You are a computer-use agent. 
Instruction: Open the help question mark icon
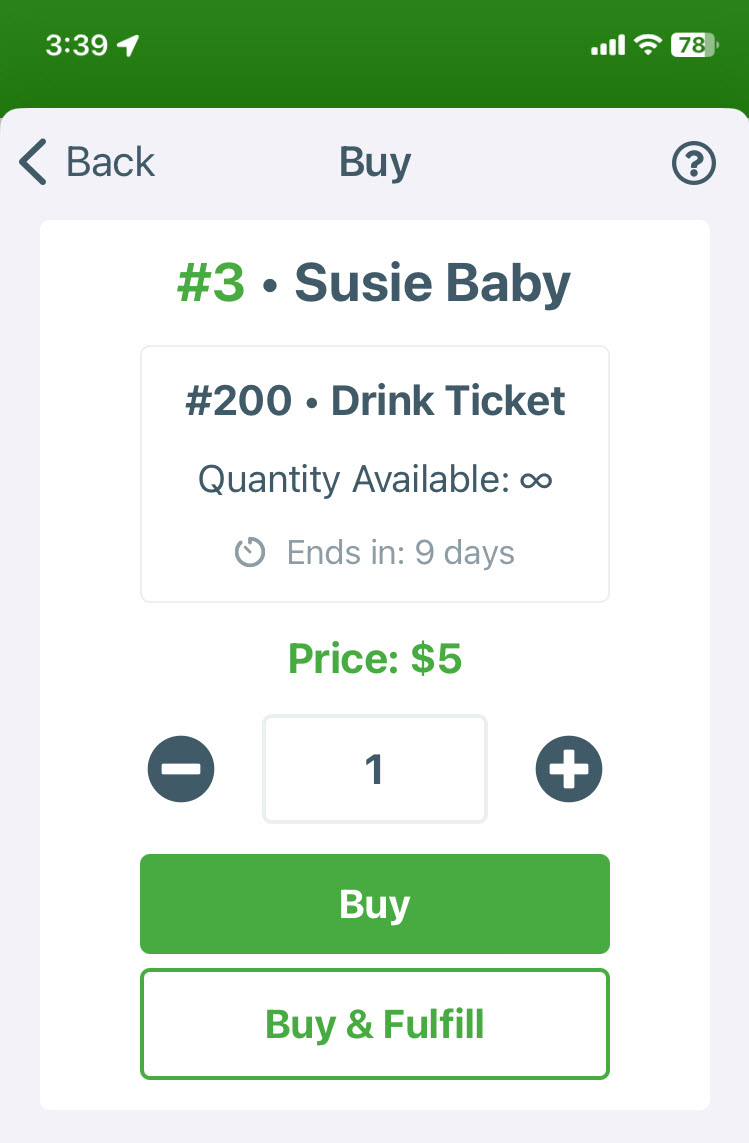pyautogui.click(x=694, y=163)
